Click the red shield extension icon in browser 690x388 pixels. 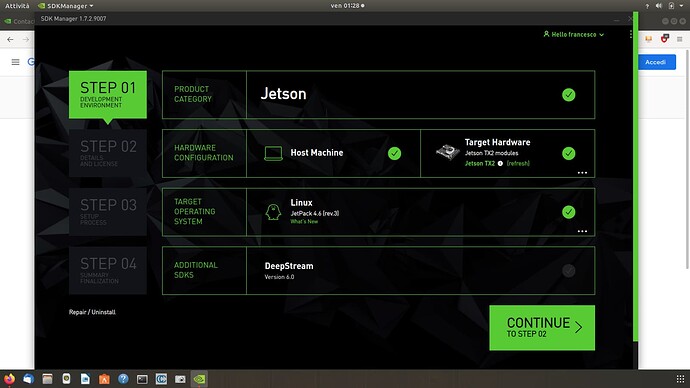664,39
